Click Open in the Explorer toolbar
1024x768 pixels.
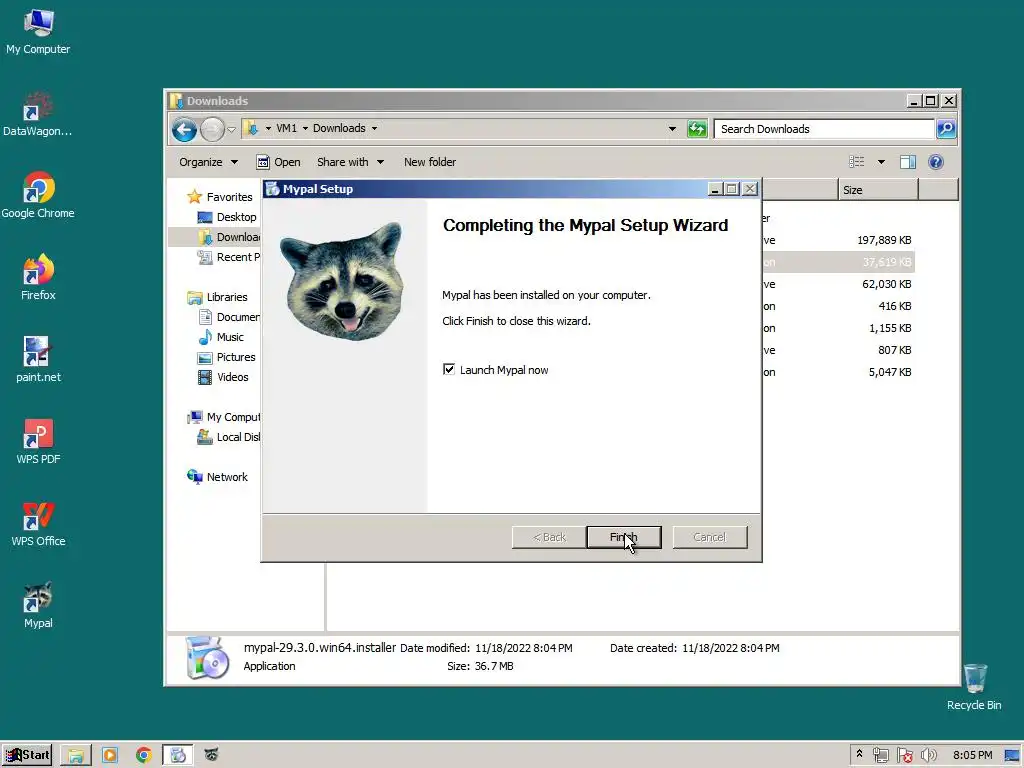pos(278,162)
